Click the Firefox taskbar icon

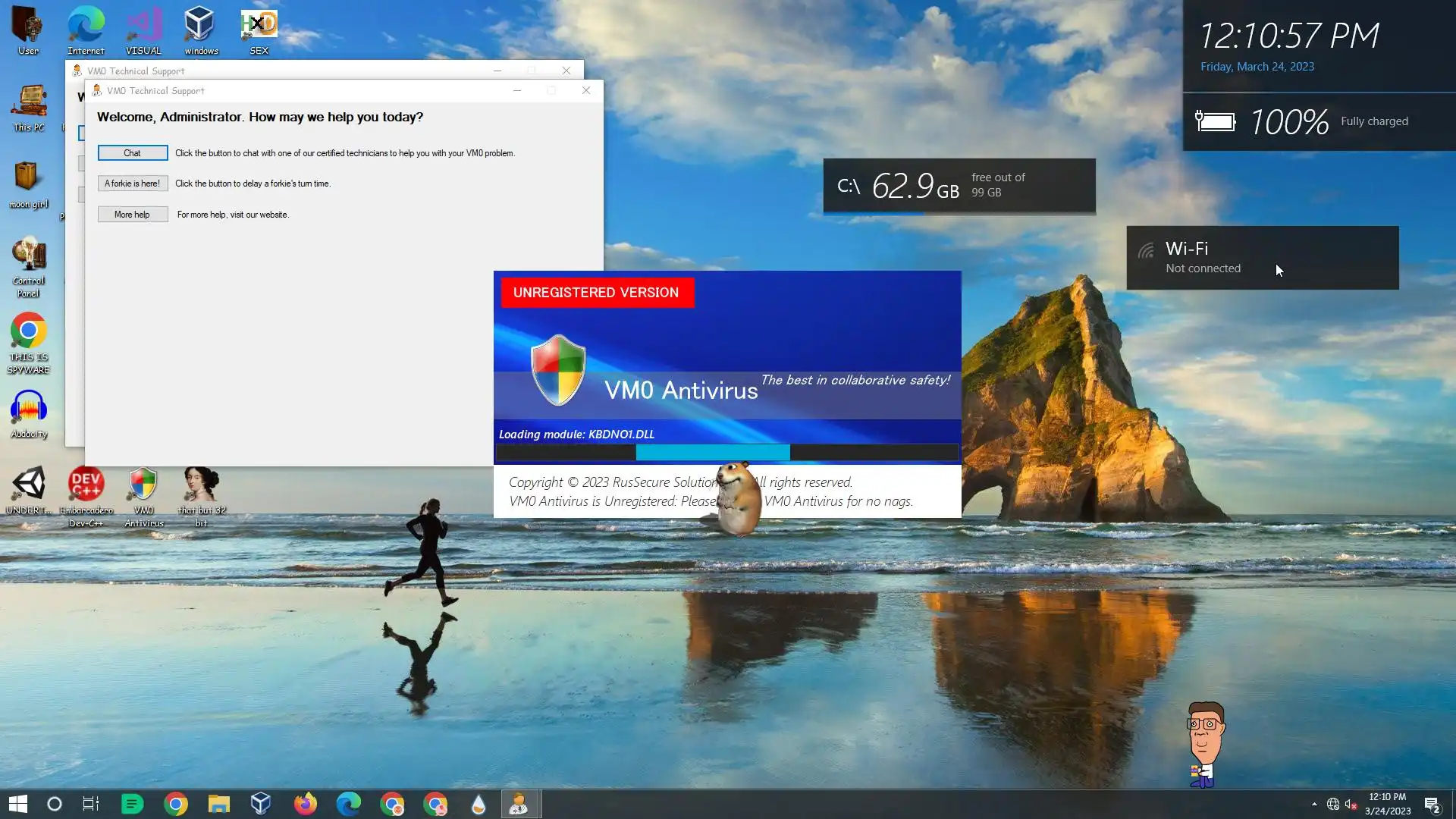tap(306, 804)
